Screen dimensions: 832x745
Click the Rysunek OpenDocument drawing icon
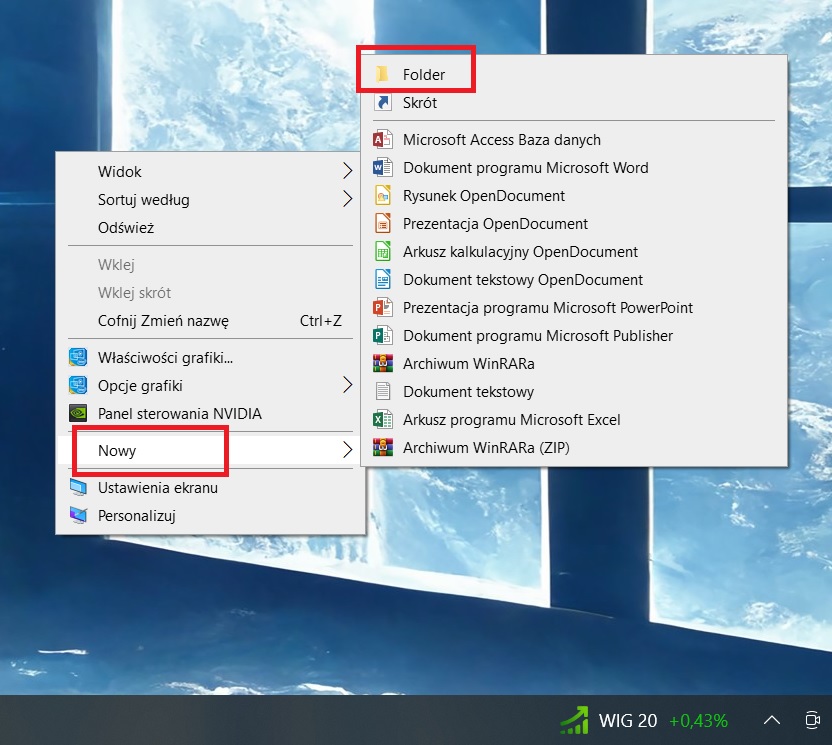tap(383, 196)
